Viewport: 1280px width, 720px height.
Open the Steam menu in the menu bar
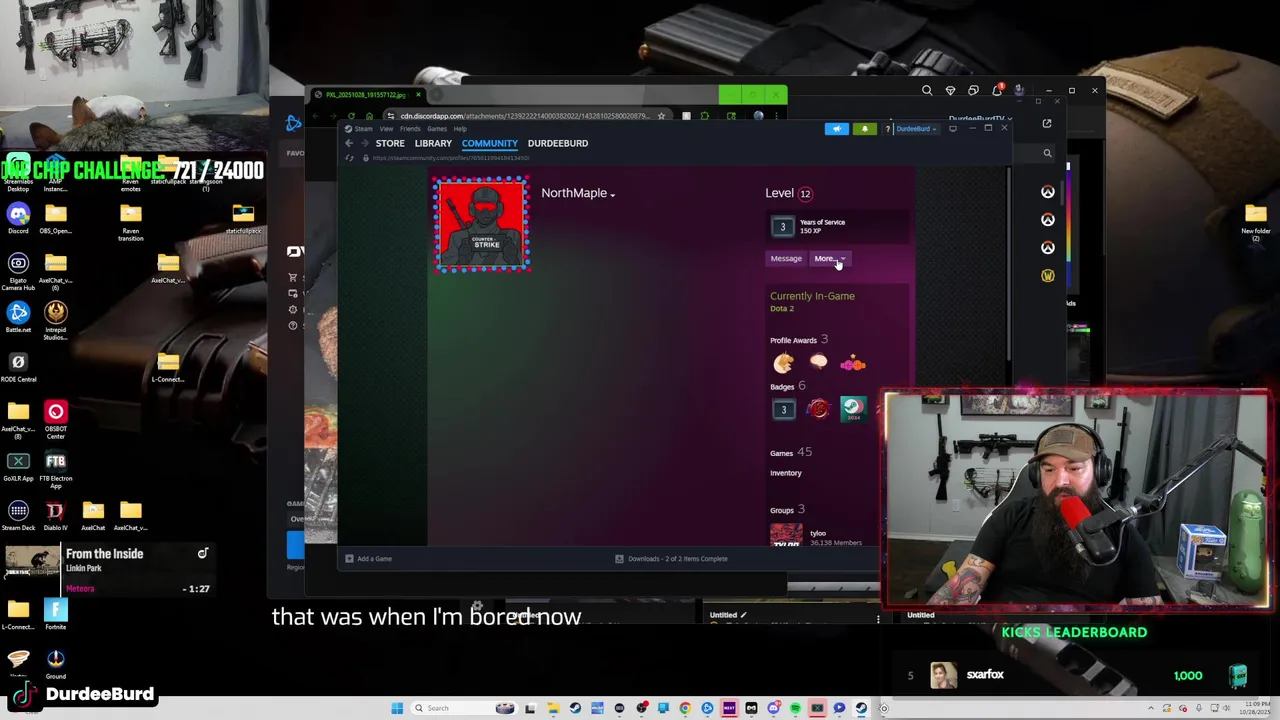tap(363, 129)
